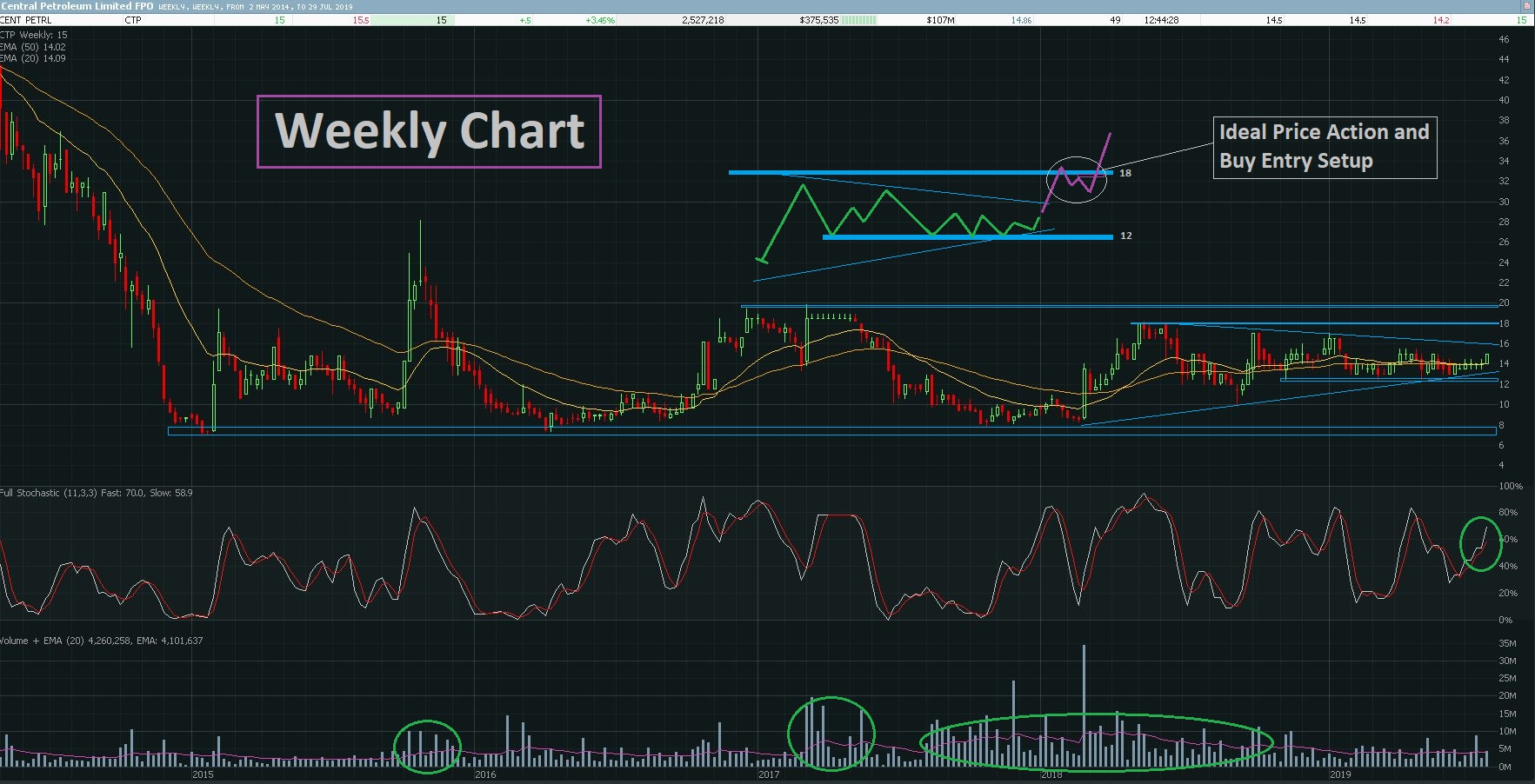The image size is (1535, 784).
Task: Click the document icon in the title bar
Action: [1525, 5]
